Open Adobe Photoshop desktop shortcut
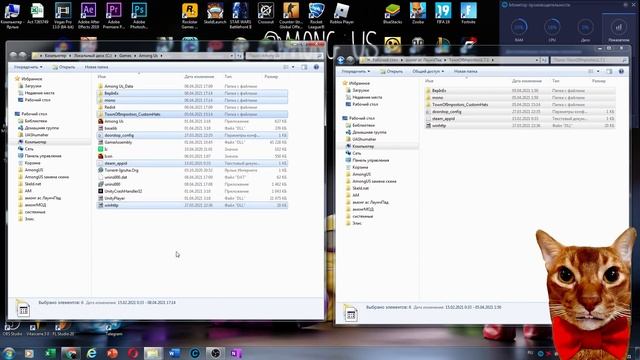The height and width of the screenshot is (360, 640). tap(139, 16)
